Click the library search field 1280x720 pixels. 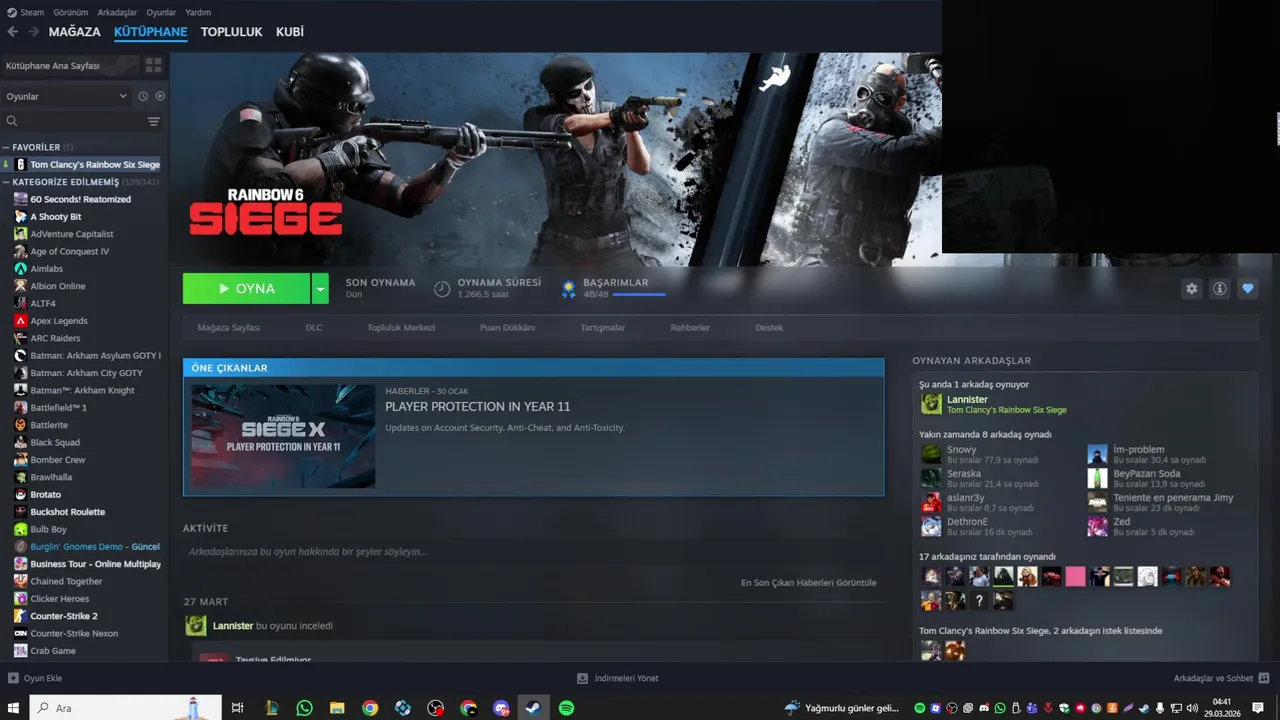point(76,121)
